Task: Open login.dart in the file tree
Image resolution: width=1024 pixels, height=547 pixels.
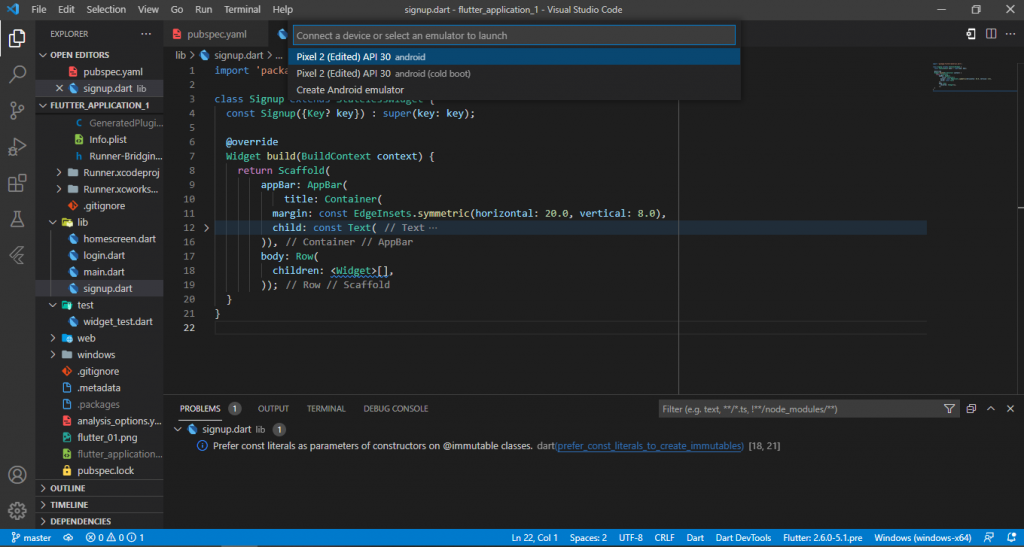Action: (104, 255)
